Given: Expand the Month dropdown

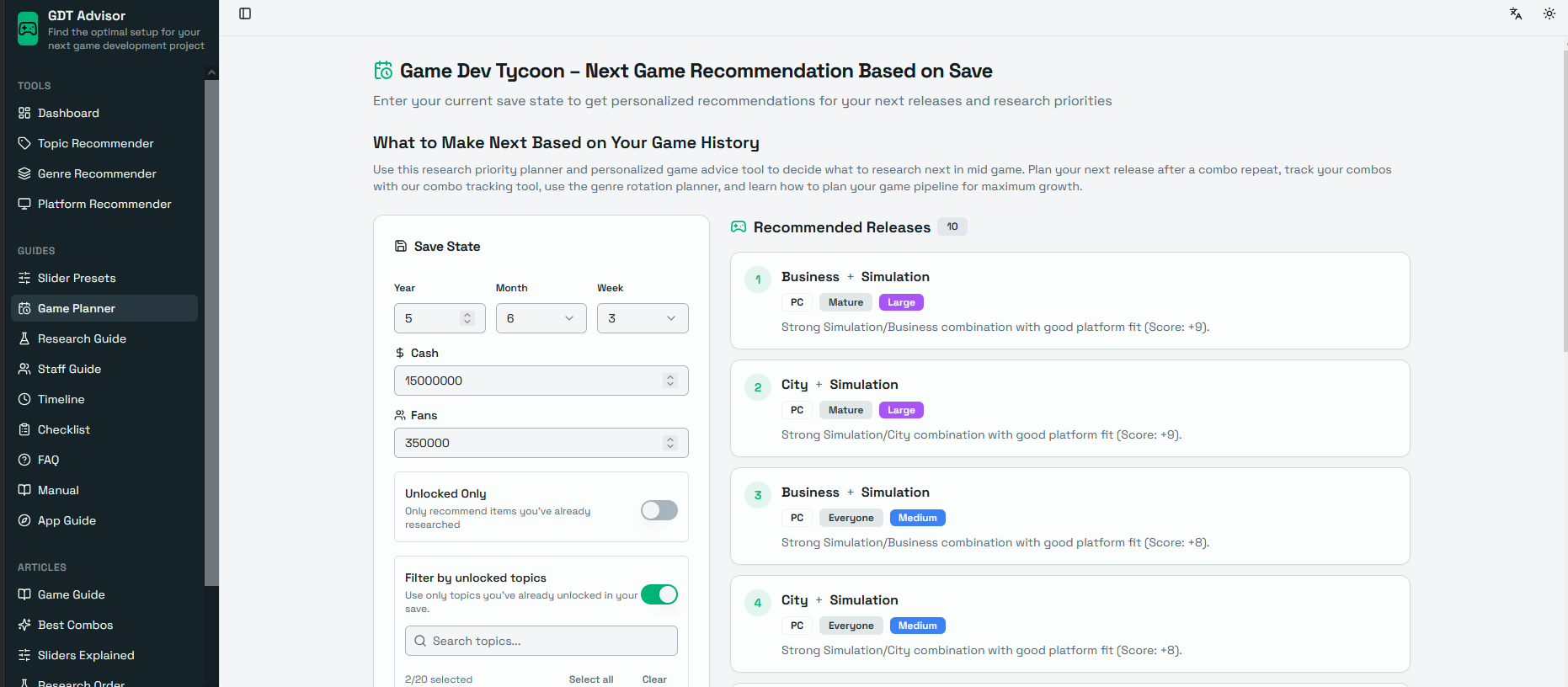Looking at the screenshot, I should [x=541, y=318].
